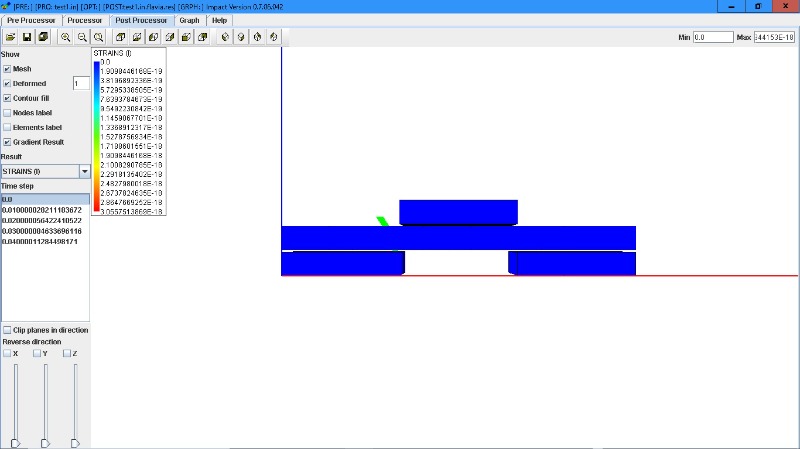This screenshot has height=449, width=800.
Task: Restore down the Impact window
Action: tap(758, 6)
